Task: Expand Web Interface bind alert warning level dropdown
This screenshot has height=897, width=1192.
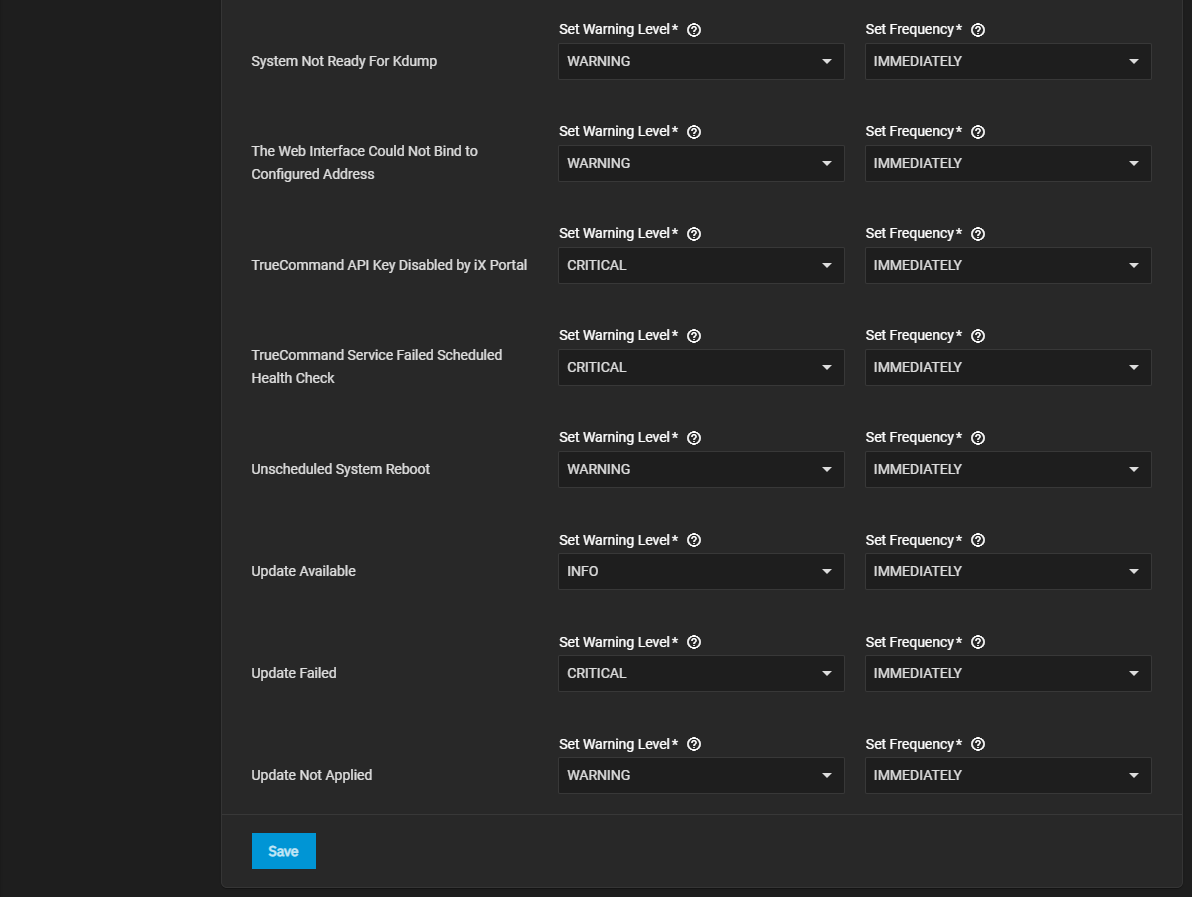Action: click(x=700, y=164)
